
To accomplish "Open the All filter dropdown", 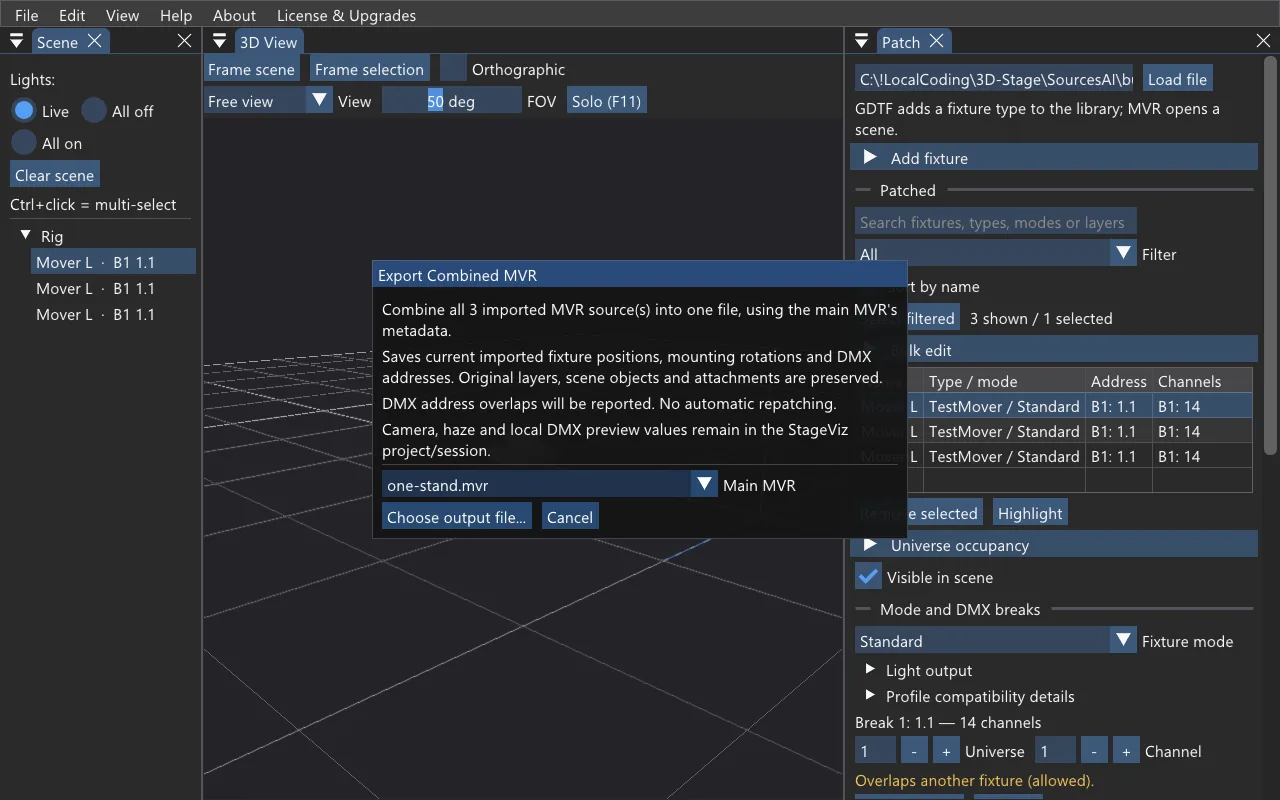I will [x=995, y=254].
